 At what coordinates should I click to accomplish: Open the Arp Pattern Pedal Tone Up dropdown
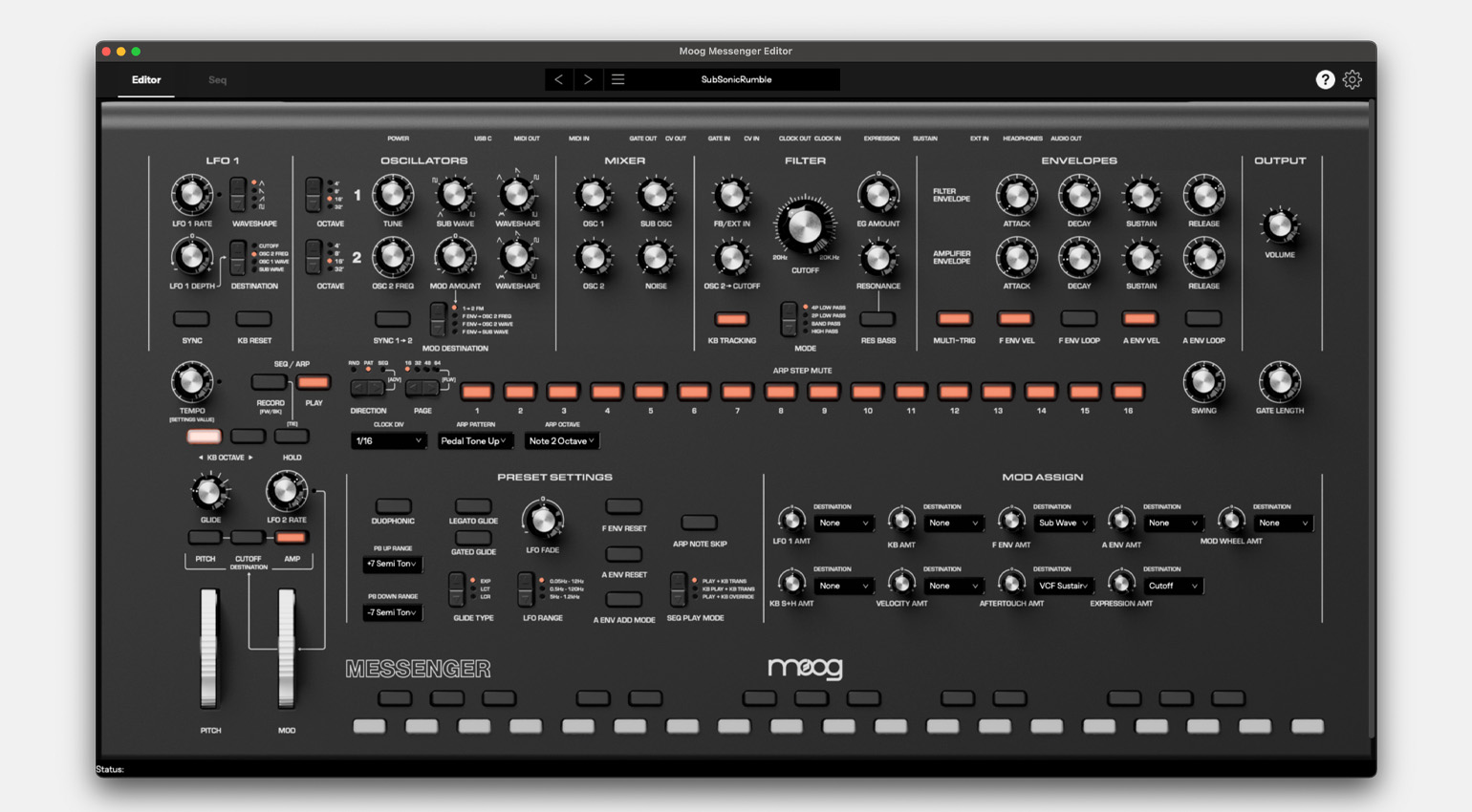[x=474, y=441]
